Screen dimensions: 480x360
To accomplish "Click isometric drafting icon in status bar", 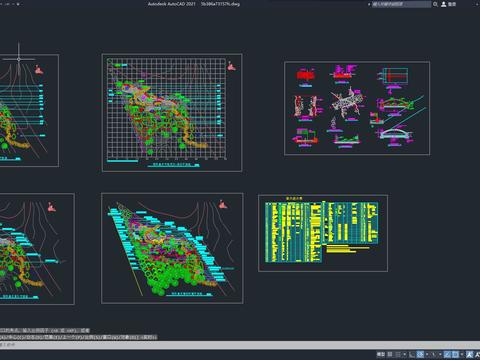I will click(x=434, y=354).
